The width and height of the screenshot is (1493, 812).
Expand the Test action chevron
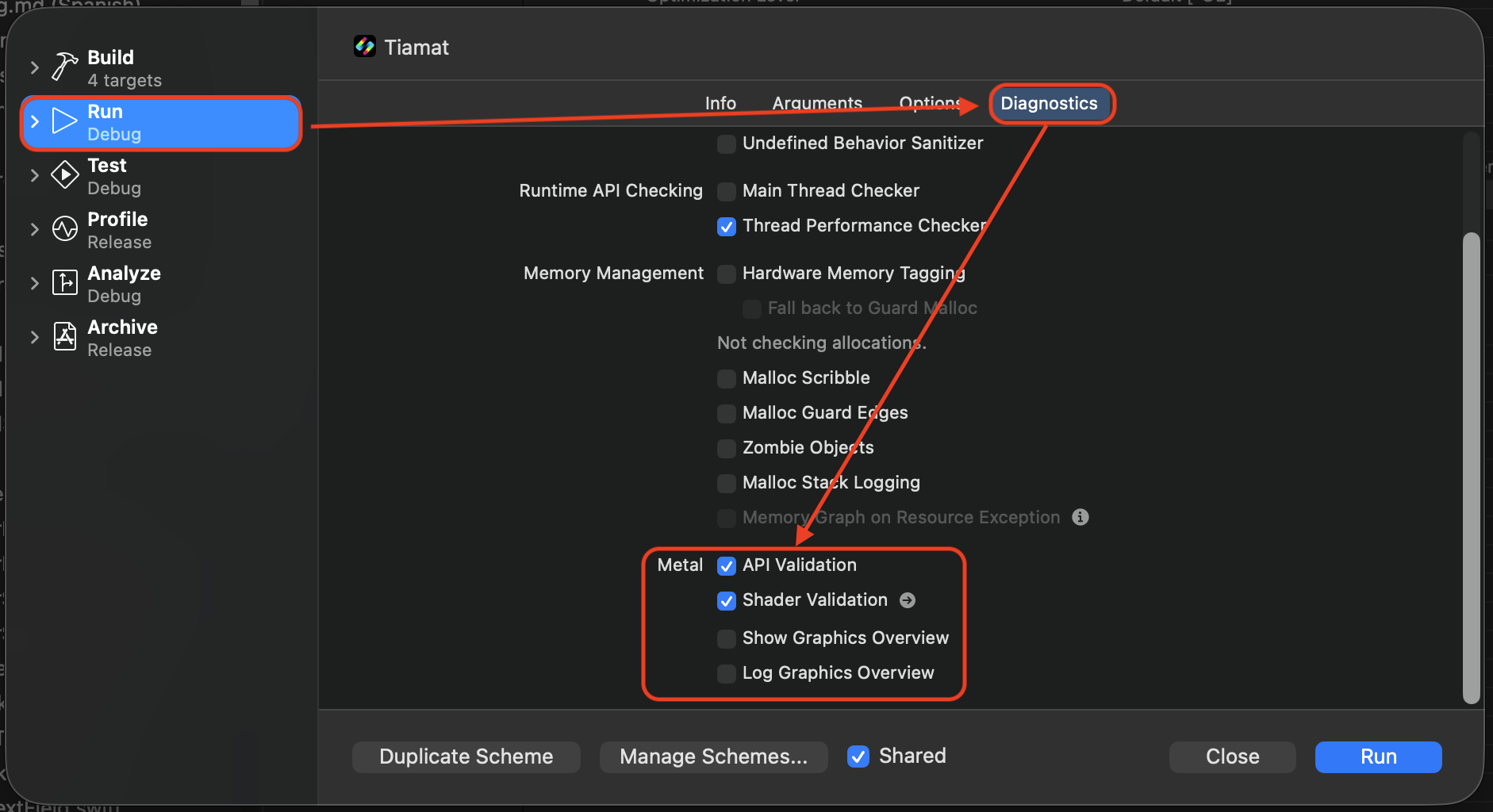tap(34, 175)
